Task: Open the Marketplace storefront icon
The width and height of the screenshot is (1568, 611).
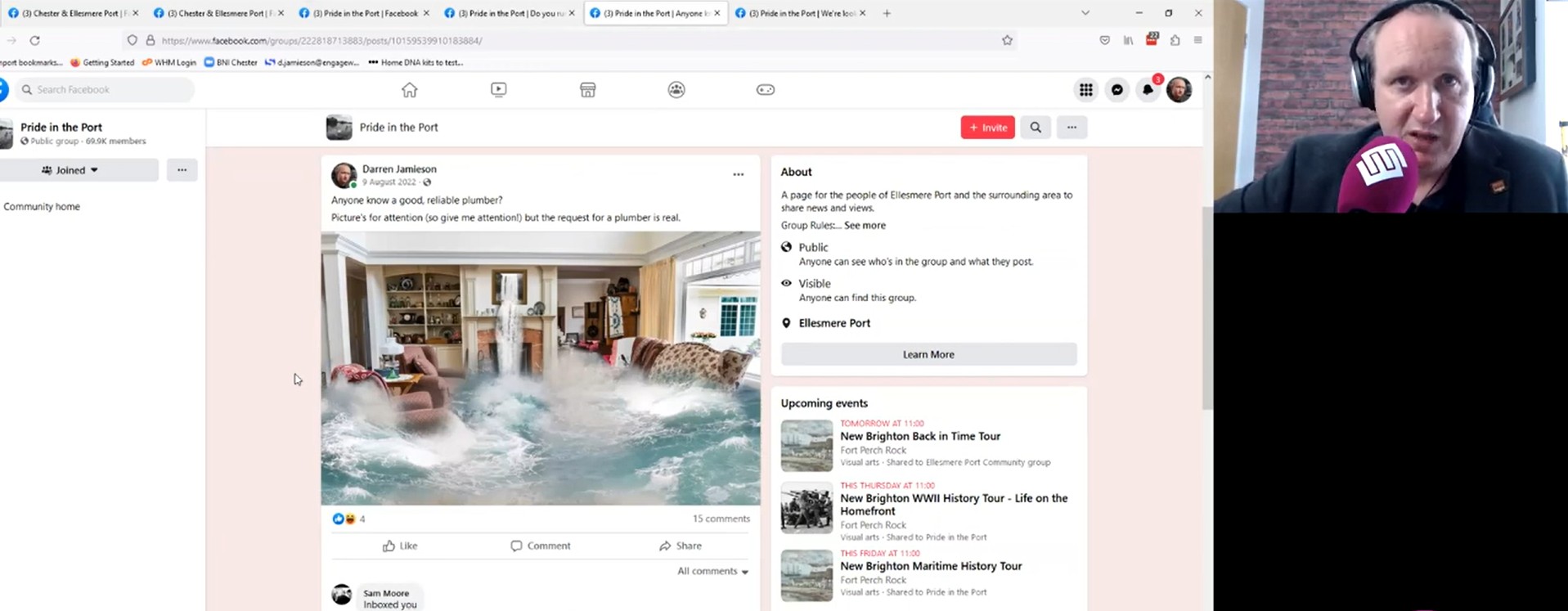Action: (x=587, y=90)
